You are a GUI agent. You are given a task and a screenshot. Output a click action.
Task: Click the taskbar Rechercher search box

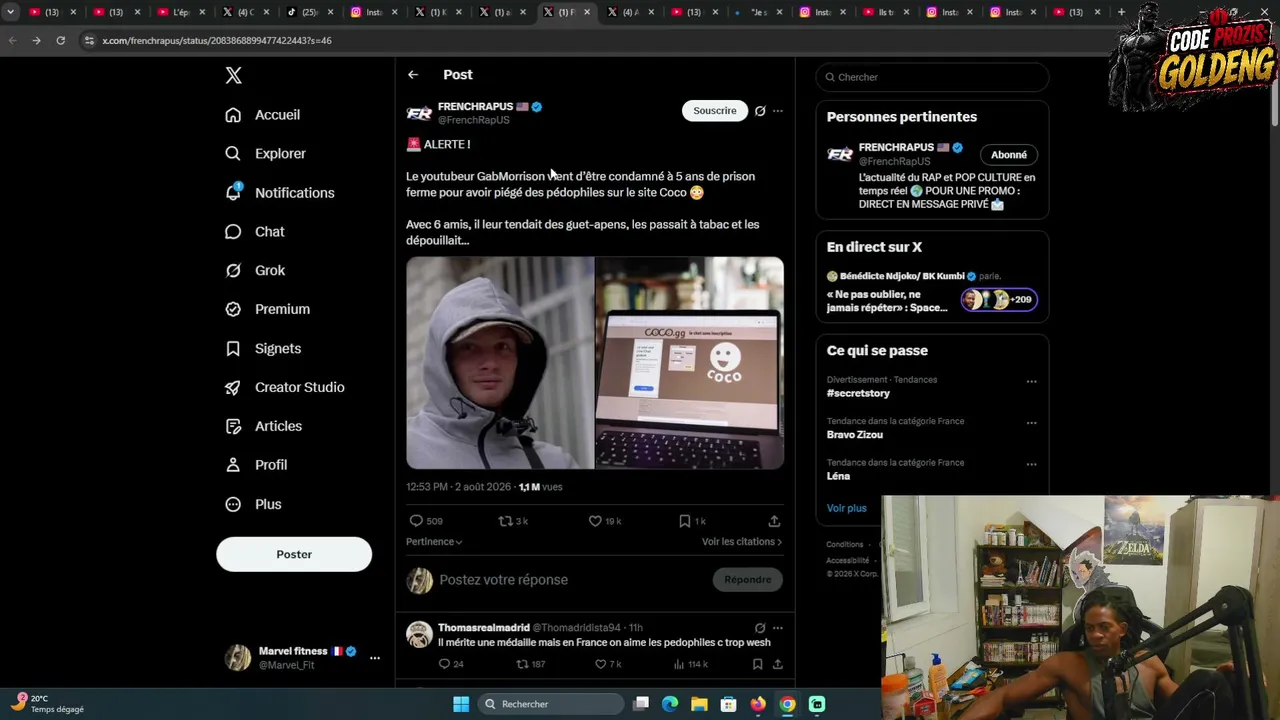tap(549, 704)
